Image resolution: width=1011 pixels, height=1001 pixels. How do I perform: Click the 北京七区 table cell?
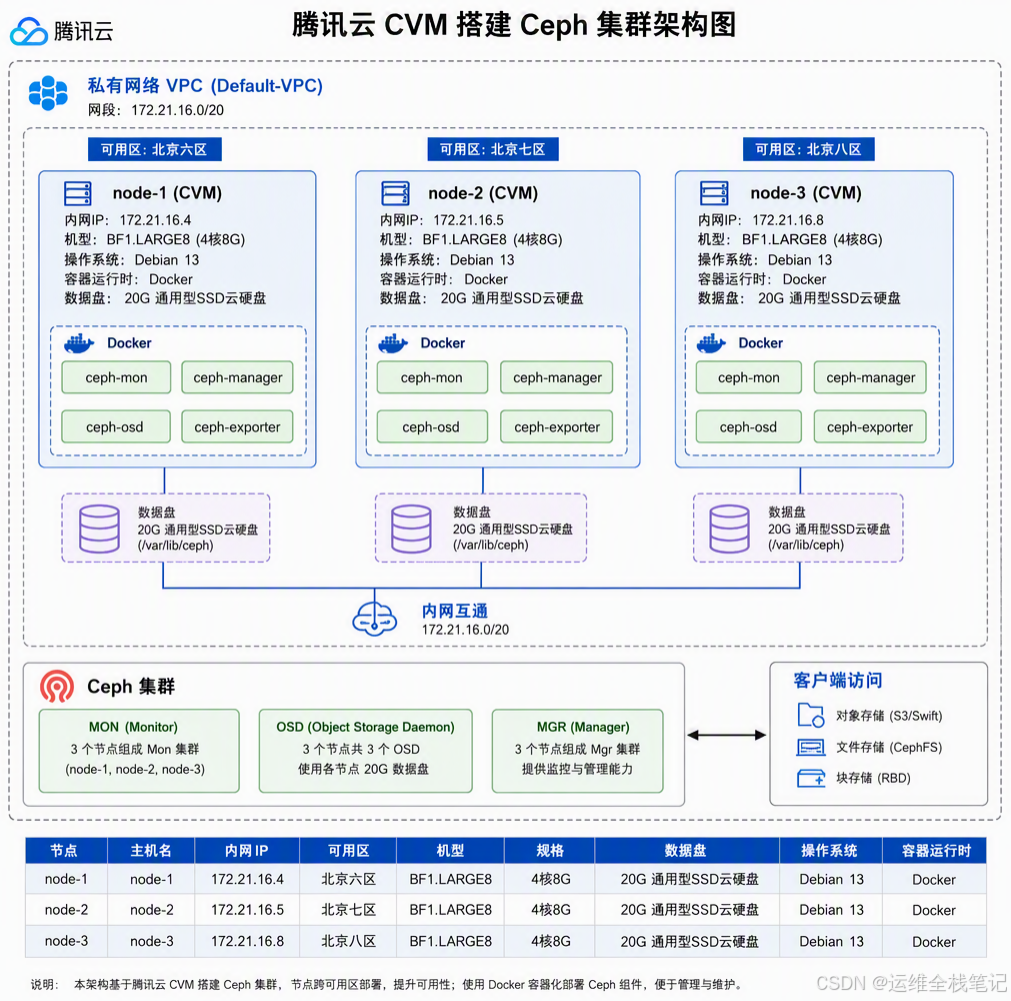pos(348,910)
